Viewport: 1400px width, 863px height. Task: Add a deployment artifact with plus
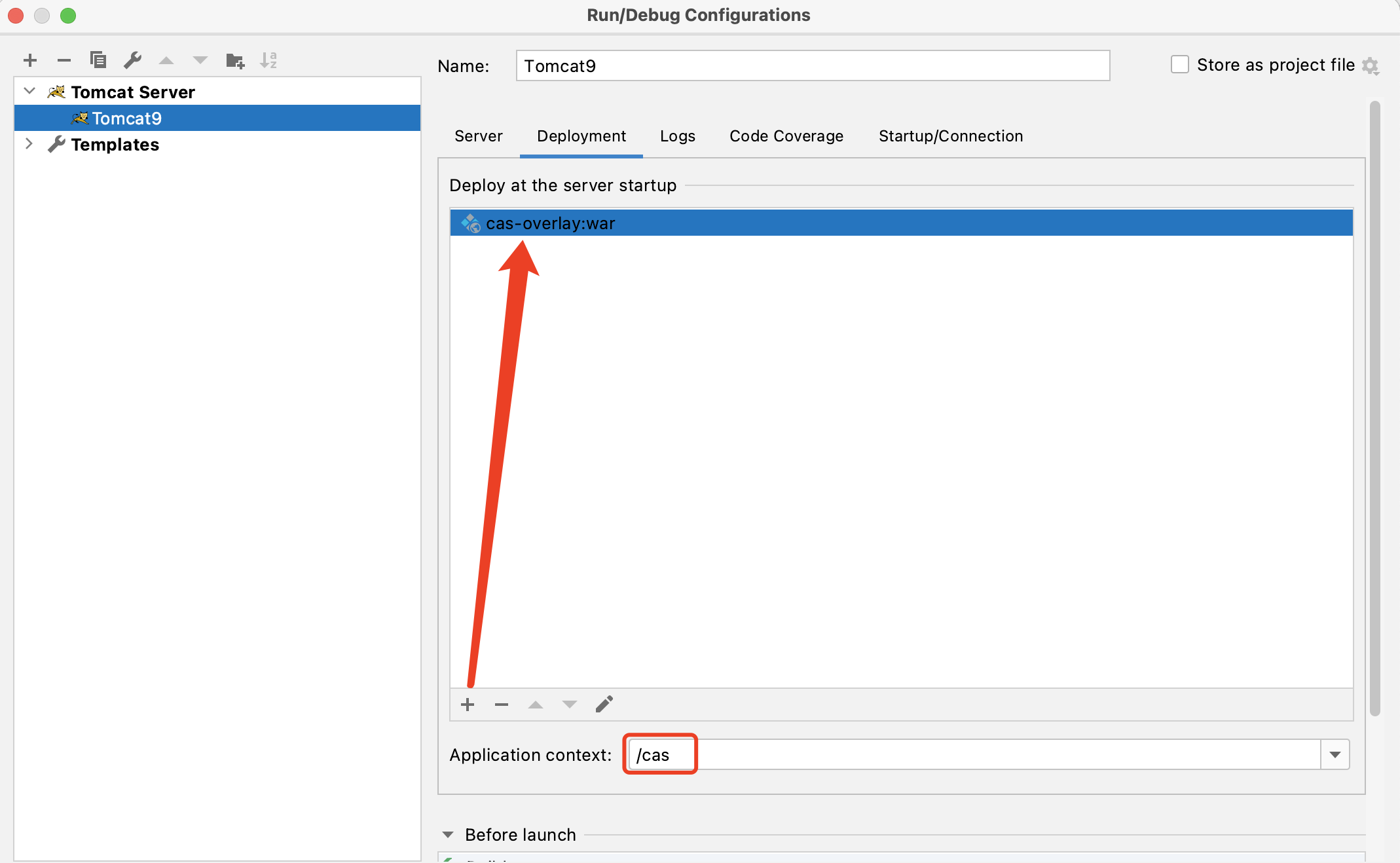click(468, 705)
